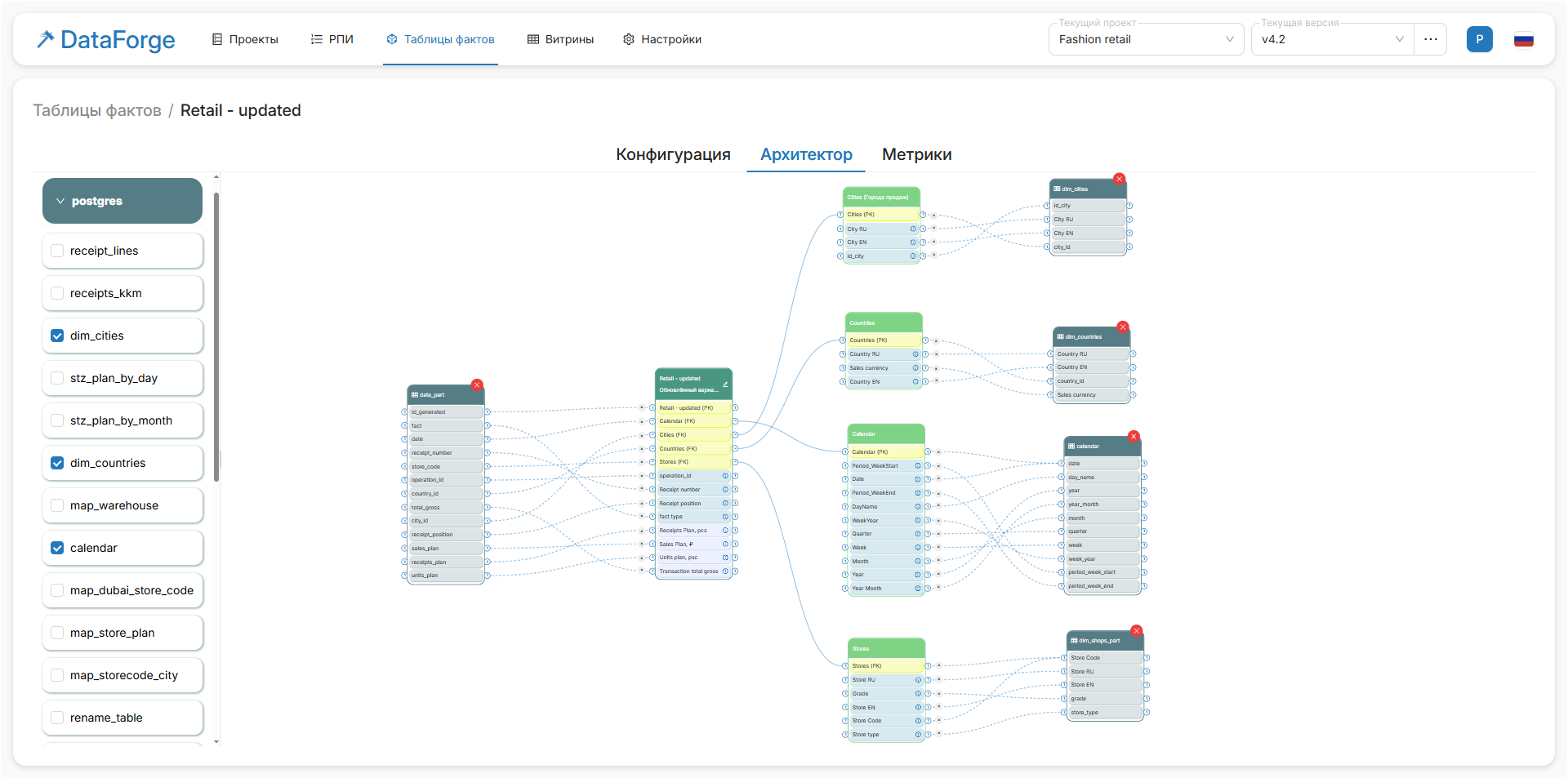
Task: Click the edit pencil on Retail - updated node
Action: [725, 384]
